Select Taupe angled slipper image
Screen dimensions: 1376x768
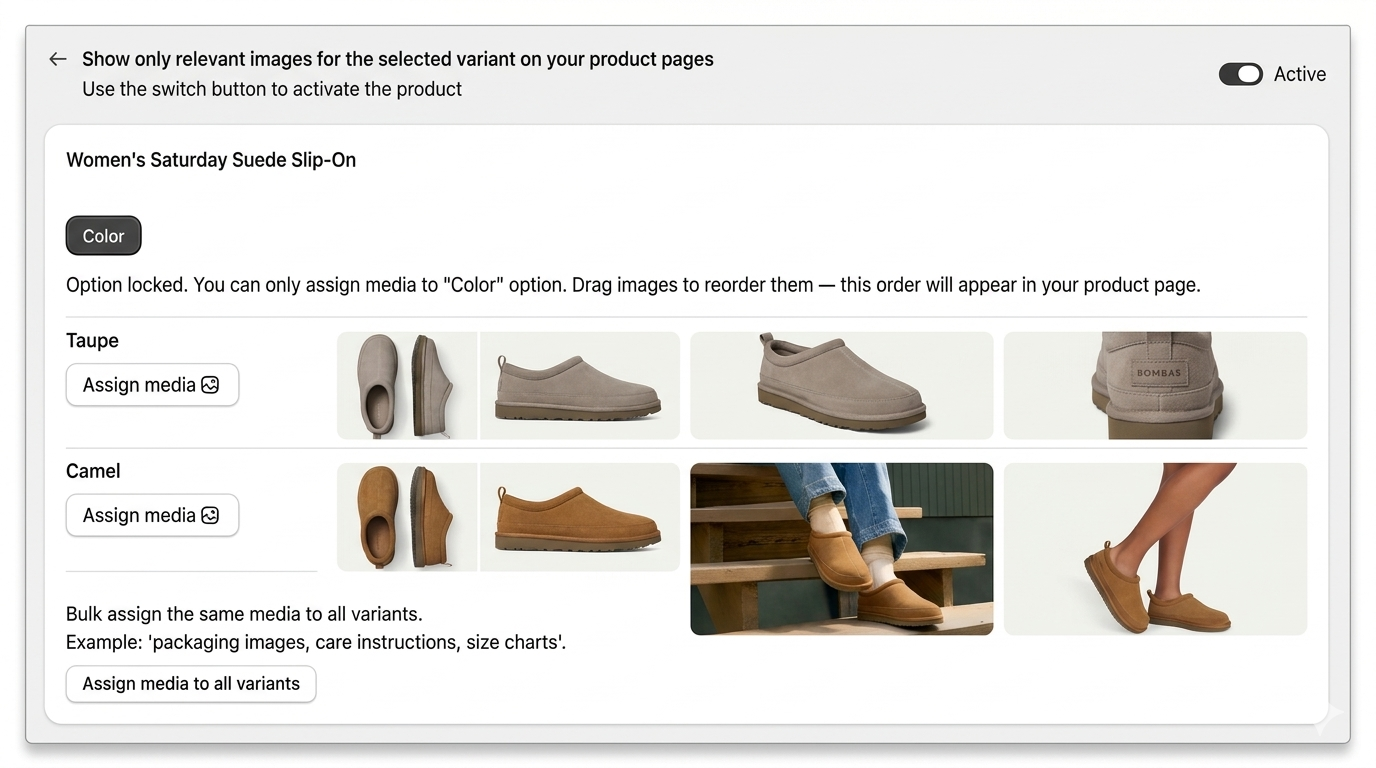click(841, 386)
